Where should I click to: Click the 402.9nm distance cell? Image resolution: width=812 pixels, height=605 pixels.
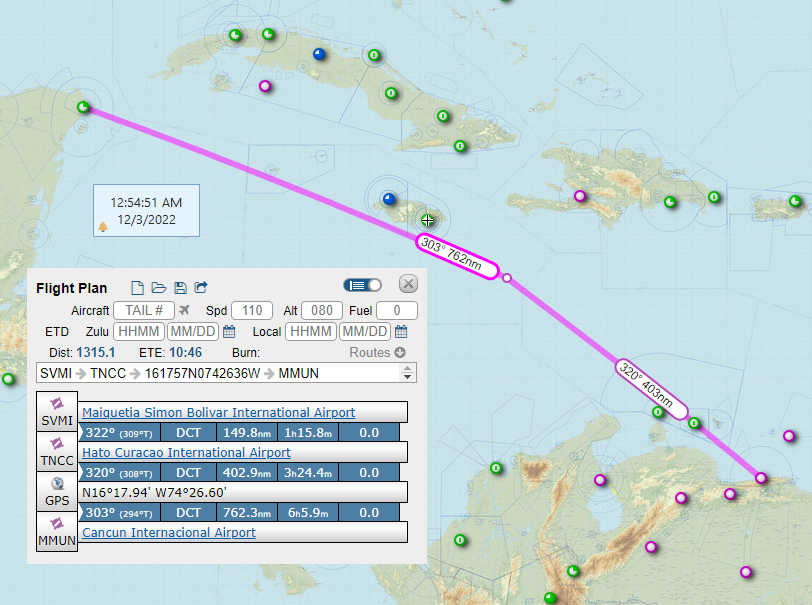pyautogui.click(x=247, y=472)
